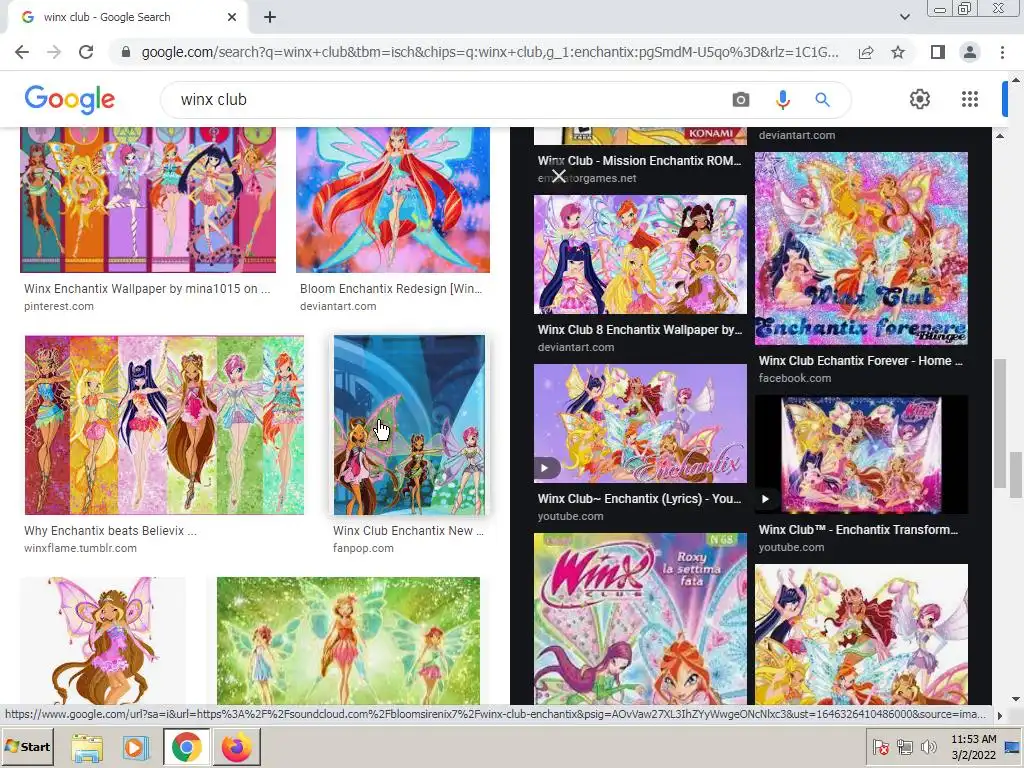Select Winx Club Enchantix New fanpop image
Viewport: 1024px width, 768px height.
pyautogui.click(x=409, y=425)
